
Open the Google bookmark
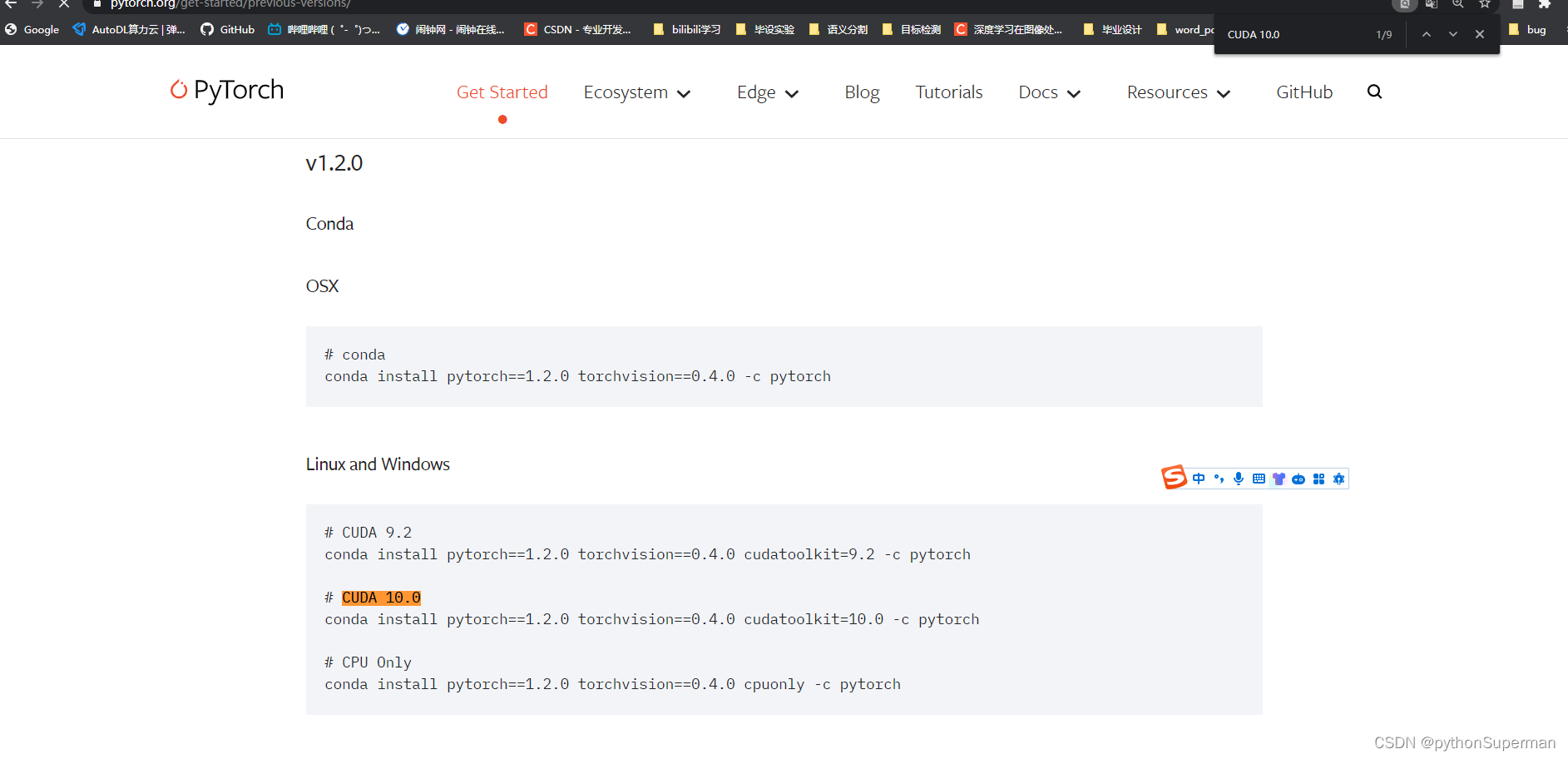32,29
